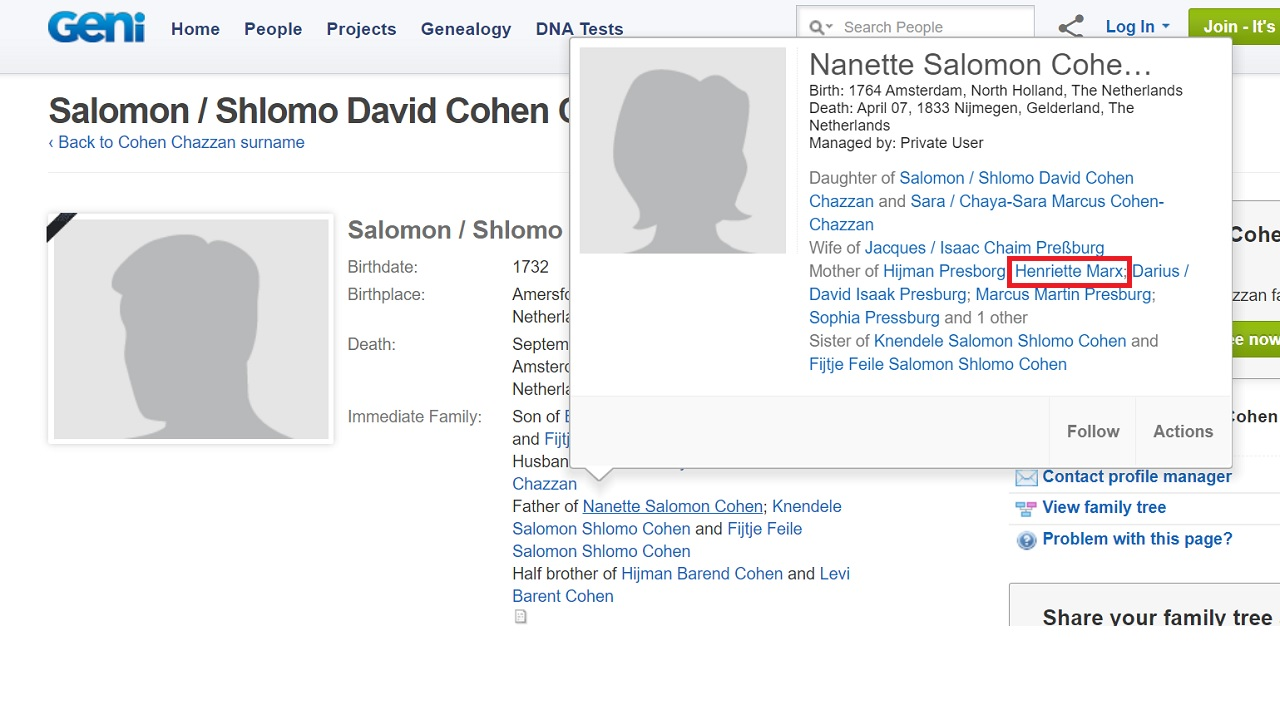Screen dimensions: 1280x720
Task: Open the Actions menu in the popup
Action: [1182, 431]
